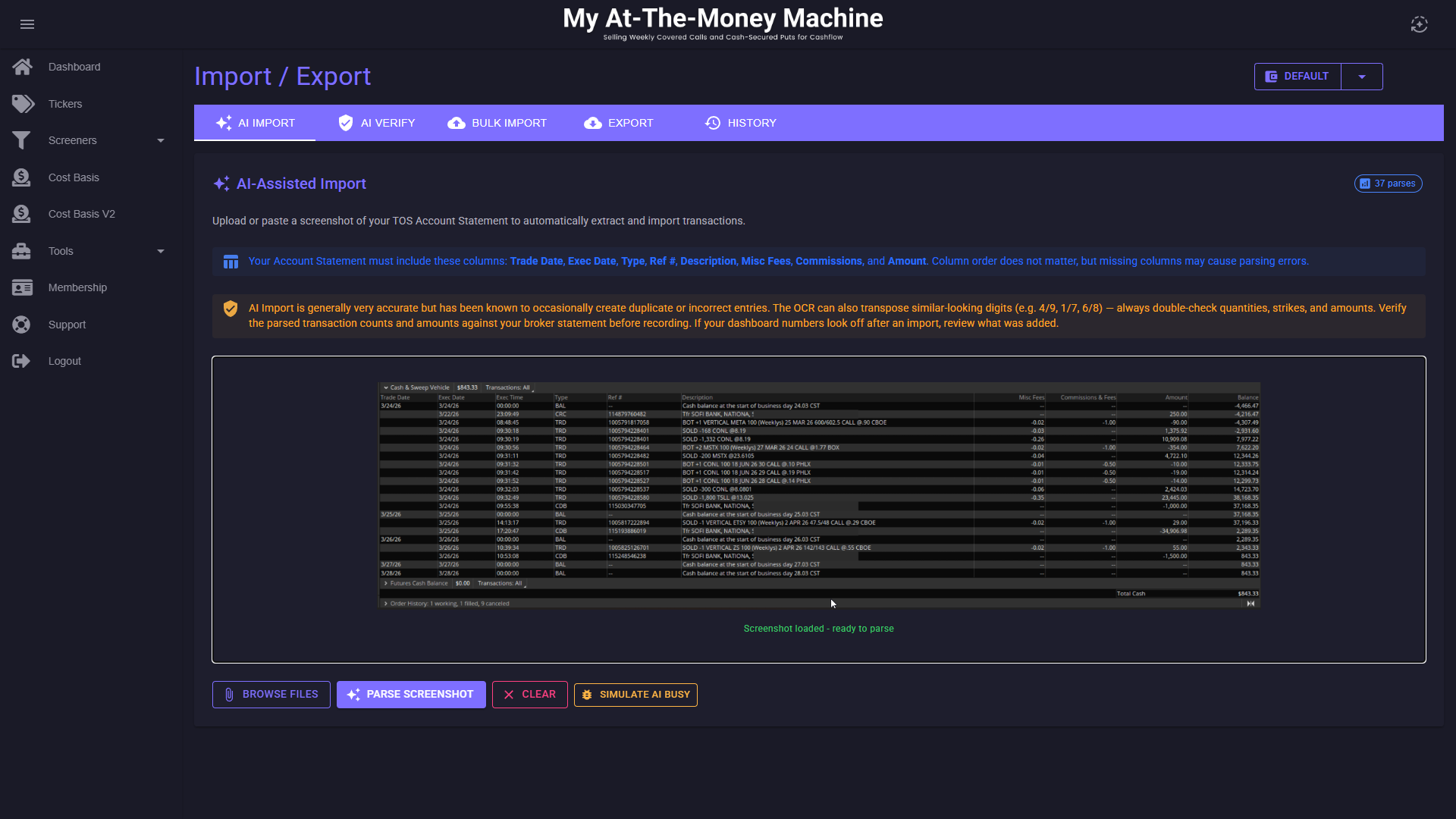This screenshot has height=819, width=1456.
Task: Expand the Tools submenu
Action: tap(160, 251)
